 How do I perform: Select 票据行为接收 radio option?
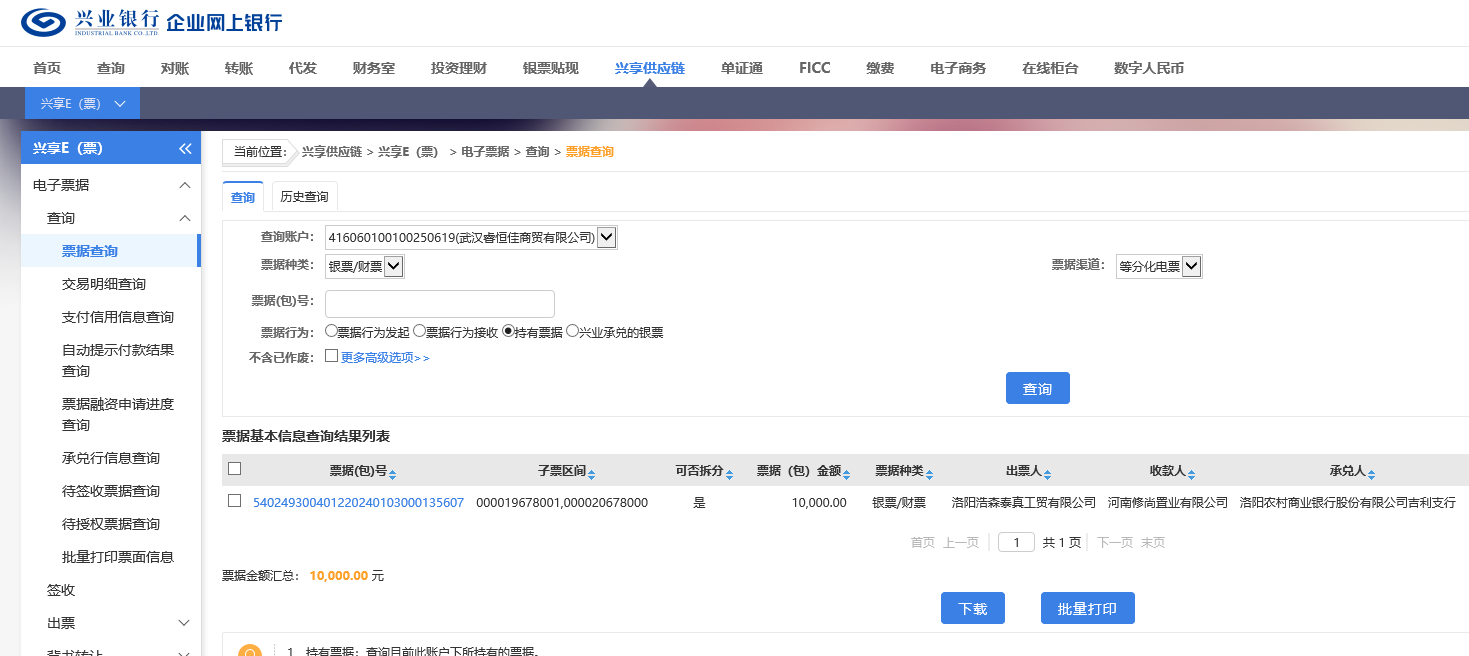tap(419, 331)
